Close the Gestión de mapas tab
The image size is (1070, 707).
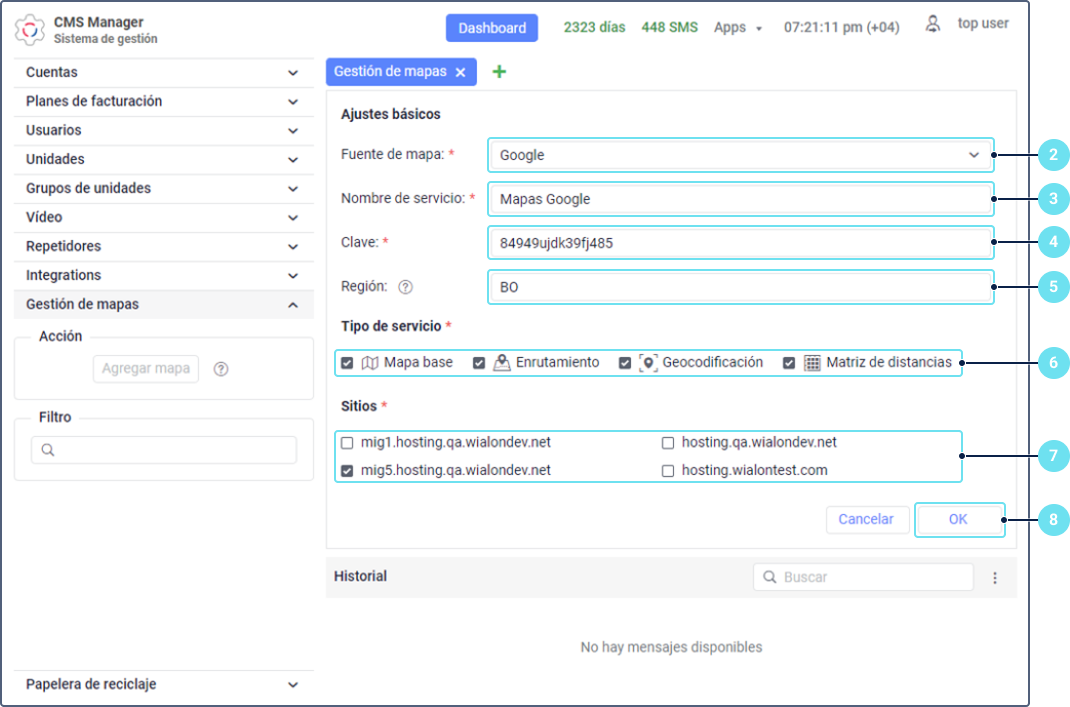(460, 72)
